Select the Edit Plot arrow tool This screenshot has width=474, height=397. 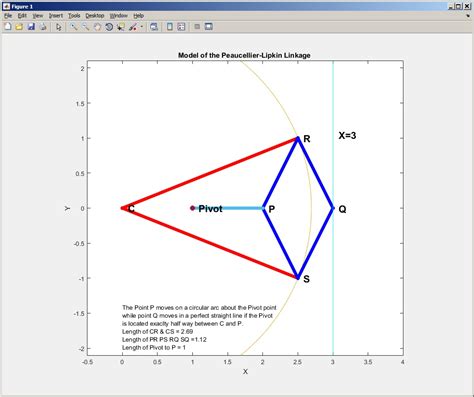point(59,27)
